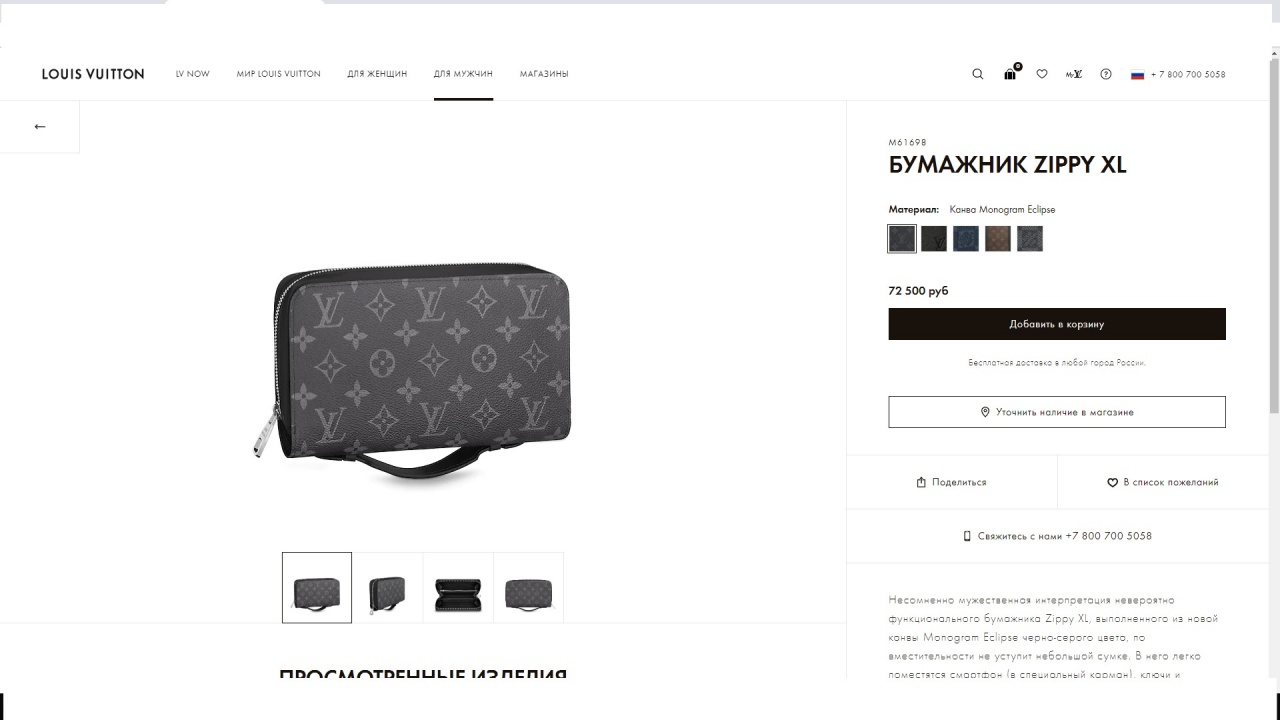Open the Магазины menu item

click(x=544, y=74)
